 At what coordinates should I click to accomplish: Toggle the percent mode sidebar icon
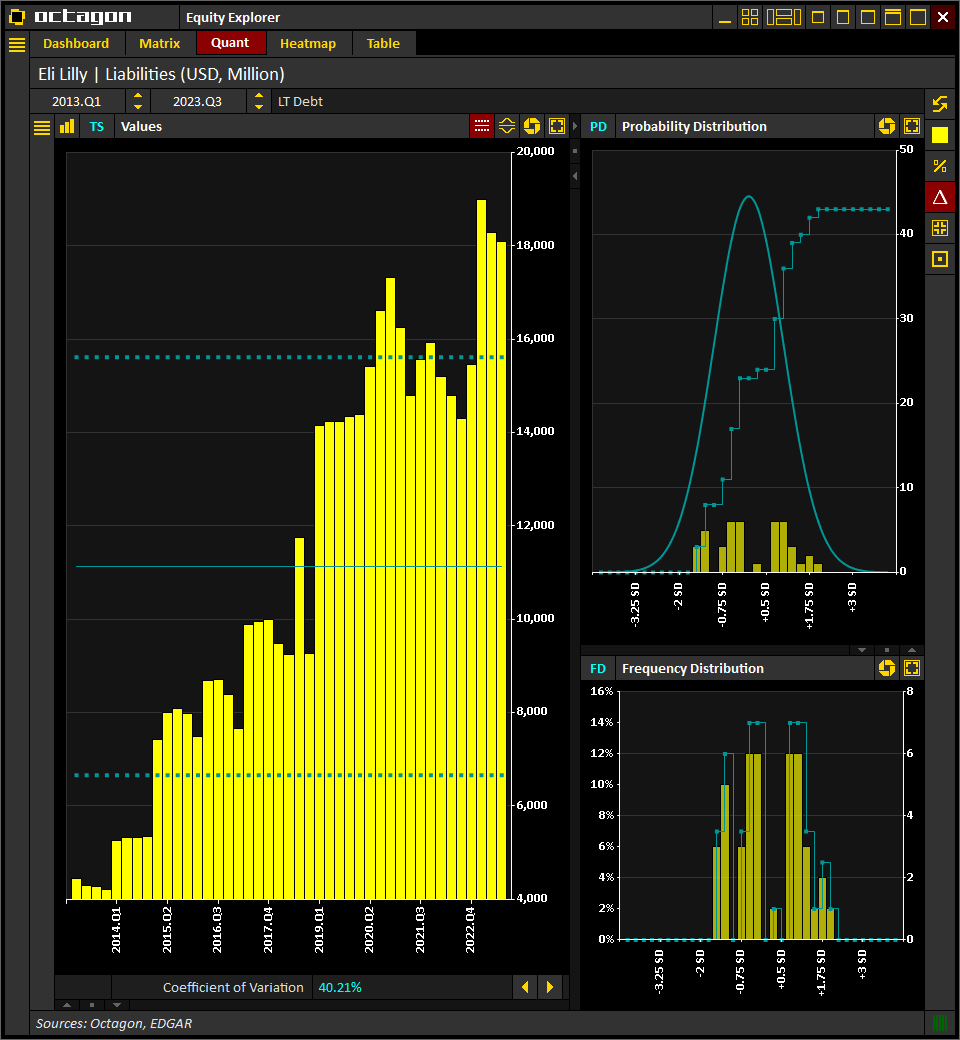tap(940, 166)
